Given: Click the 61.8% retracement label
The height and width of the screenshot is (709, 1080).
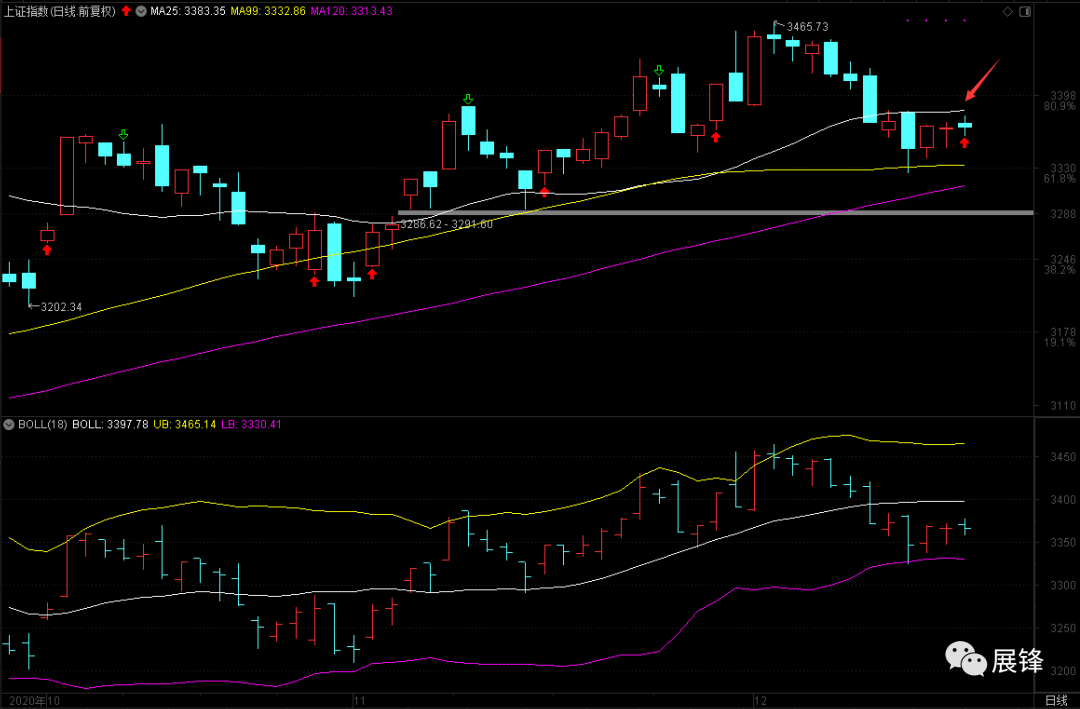Looking at the screenshot, I should [x=1059, y=179].
